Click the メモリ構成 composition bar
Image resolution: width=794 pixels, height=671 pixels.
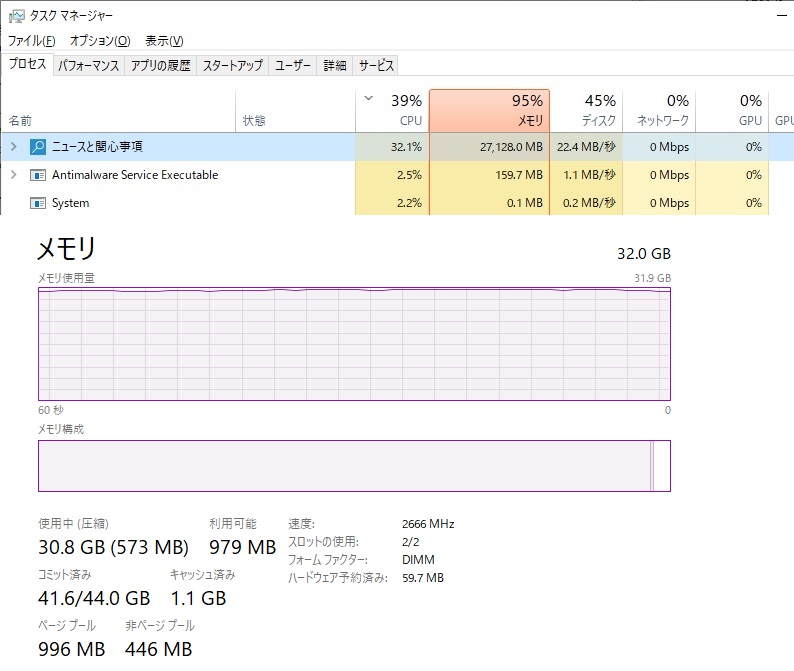point(354,466)
